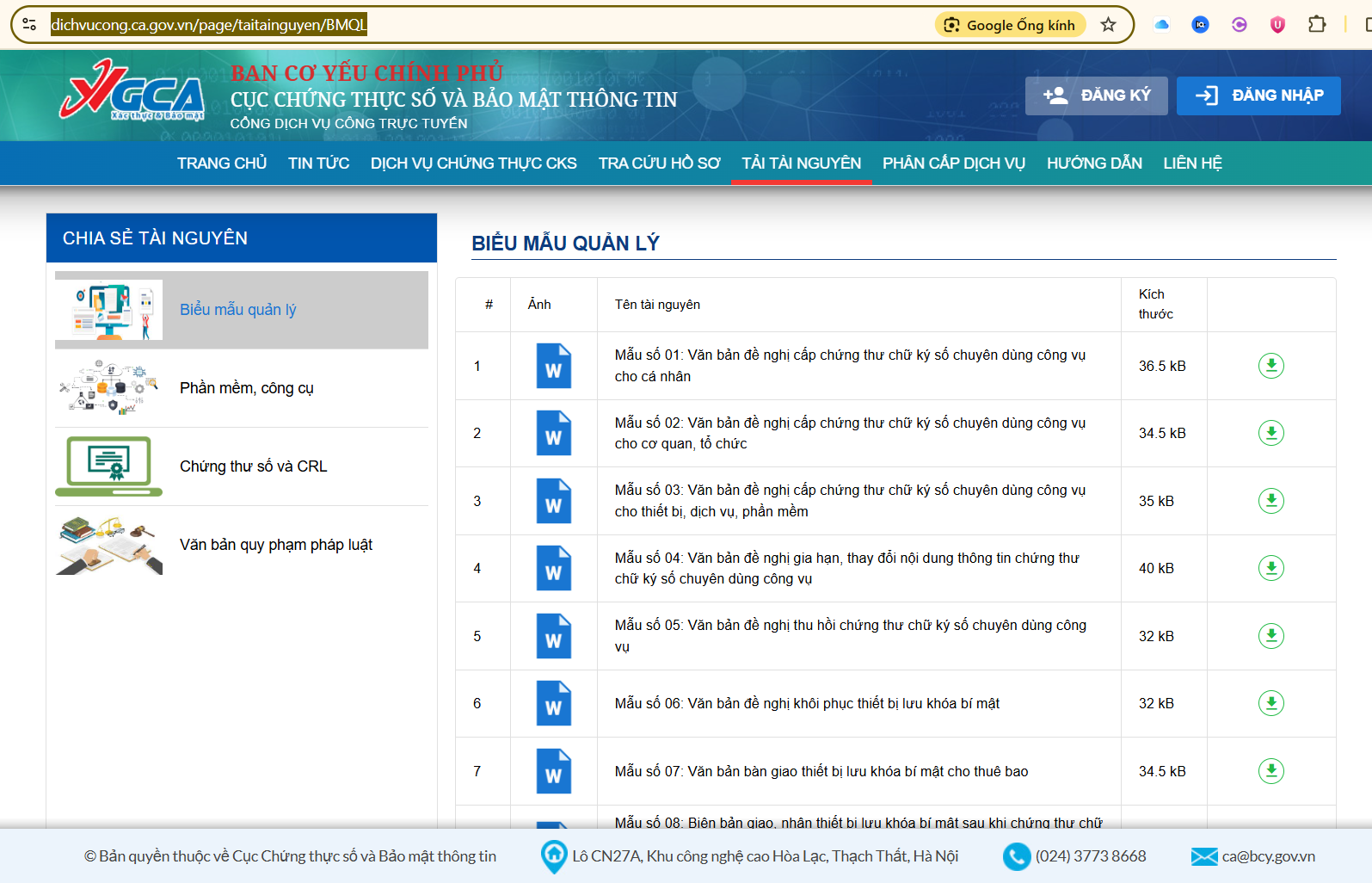Open the HƯỚNG DẪN menu

[1093, 164]
